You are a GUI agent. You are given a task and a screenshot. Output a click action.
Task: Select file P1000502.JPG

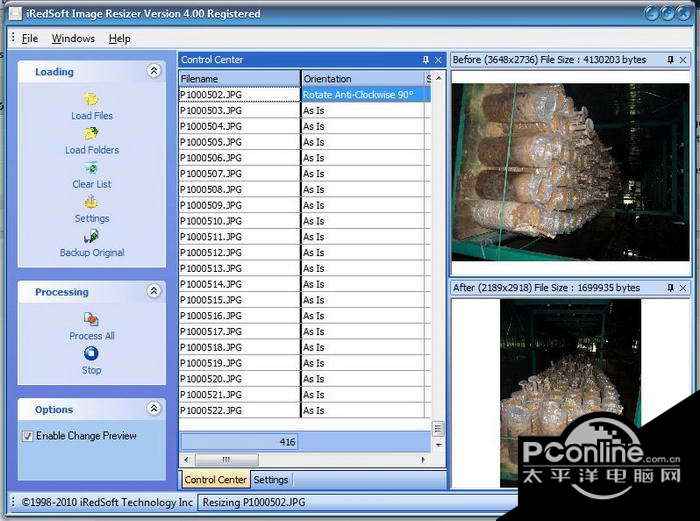pos(240,95)
